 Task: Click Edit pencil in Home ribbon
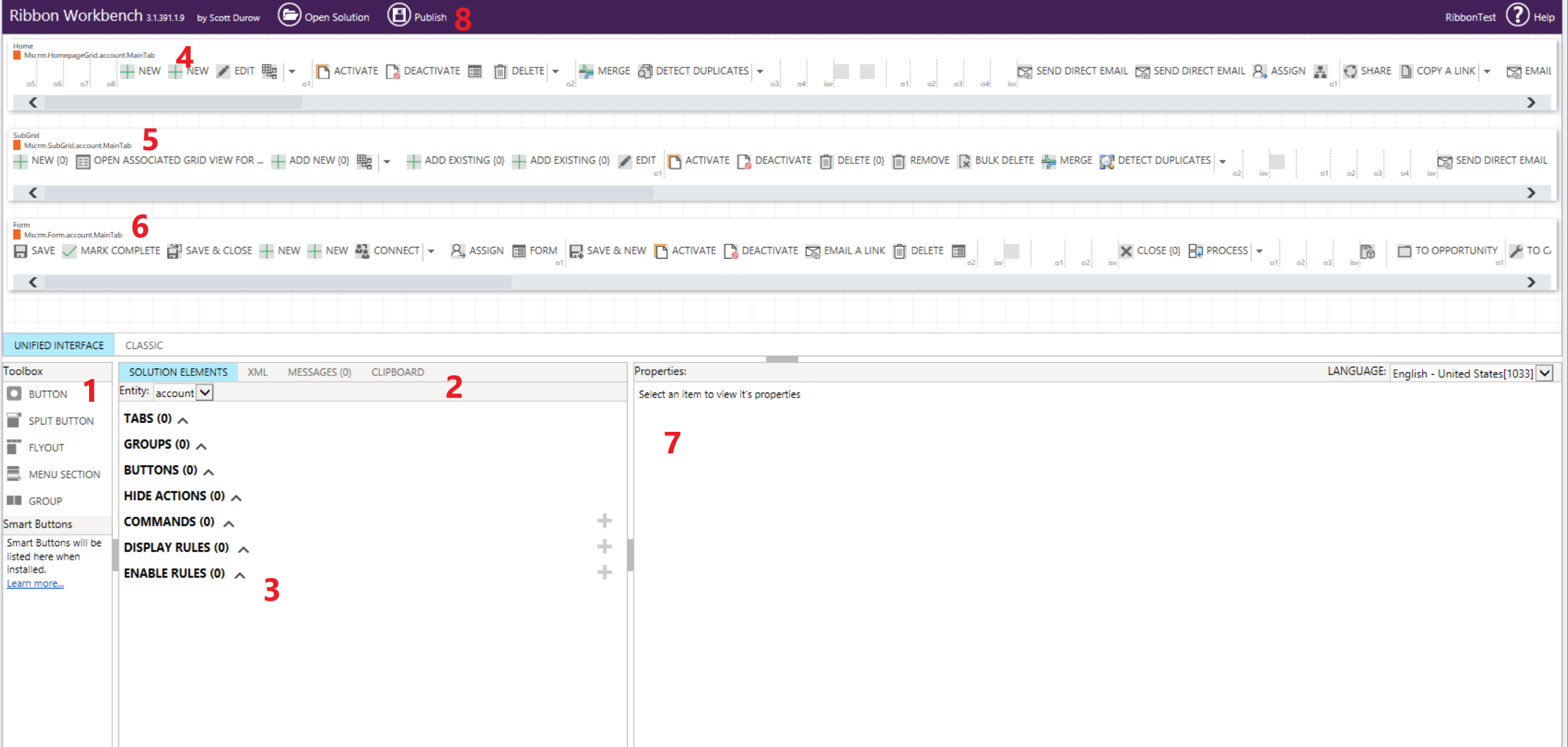point(224,71)
